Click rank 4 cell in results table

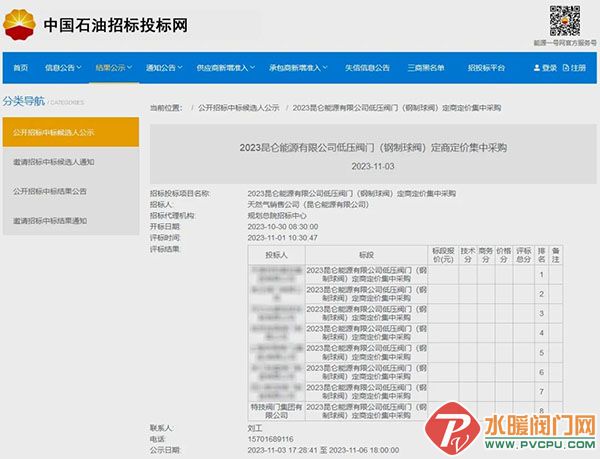point(541,333)
